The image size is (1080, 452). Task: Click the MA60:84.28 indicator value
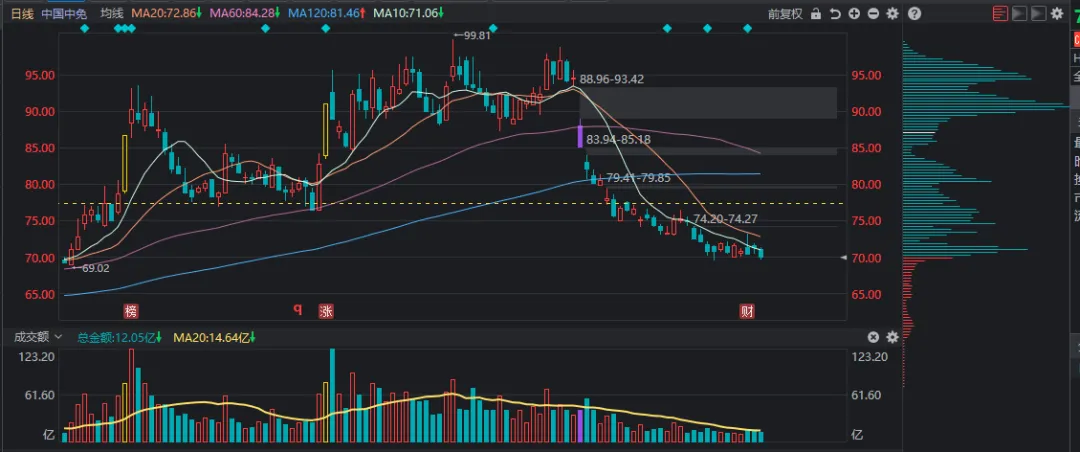pyautogui.click(x=245, y=13)
